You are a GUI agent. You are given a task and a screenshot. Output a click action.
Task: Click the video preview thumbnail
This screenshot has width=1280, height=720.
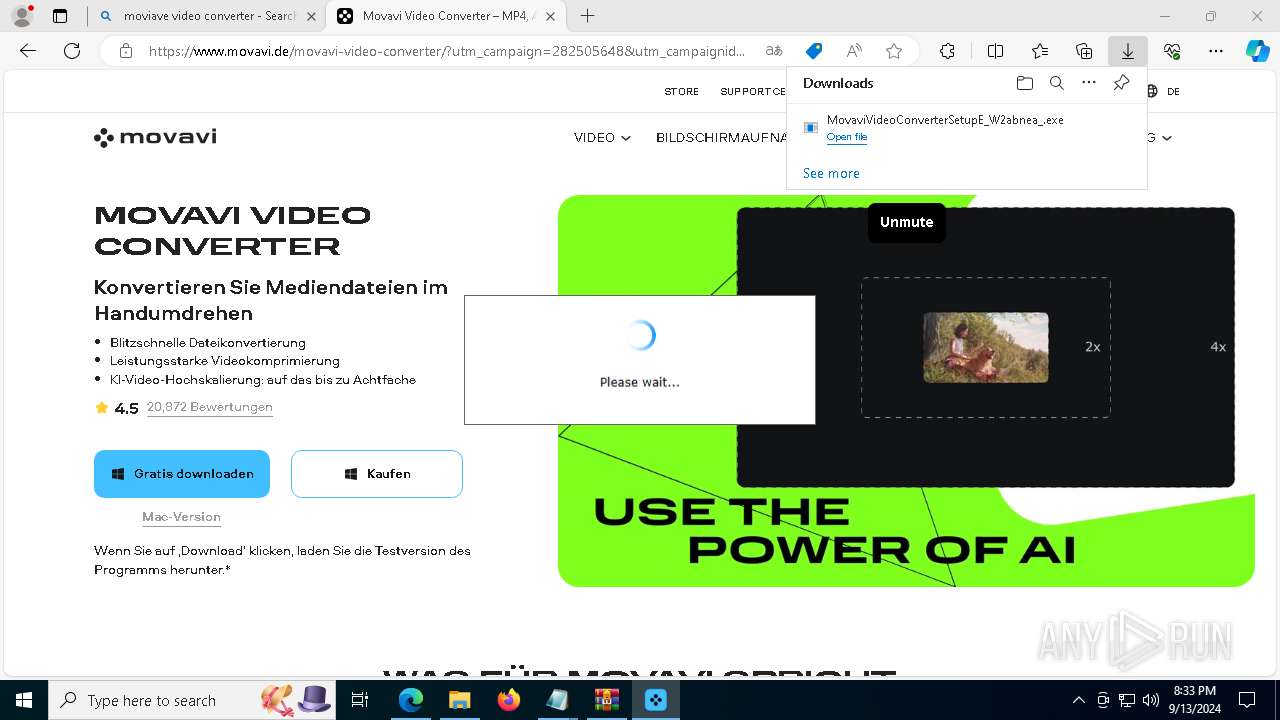coord(986,347)
